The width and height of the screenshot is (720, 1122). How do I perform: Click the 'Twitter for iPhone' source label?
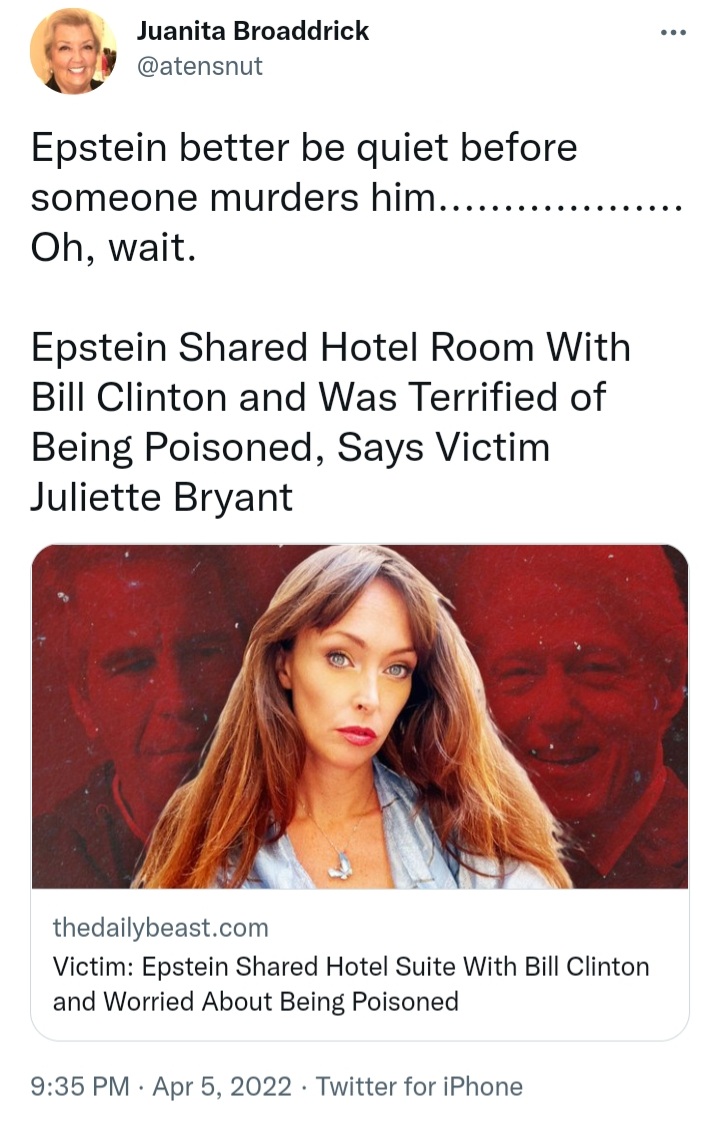(419, 1086)
